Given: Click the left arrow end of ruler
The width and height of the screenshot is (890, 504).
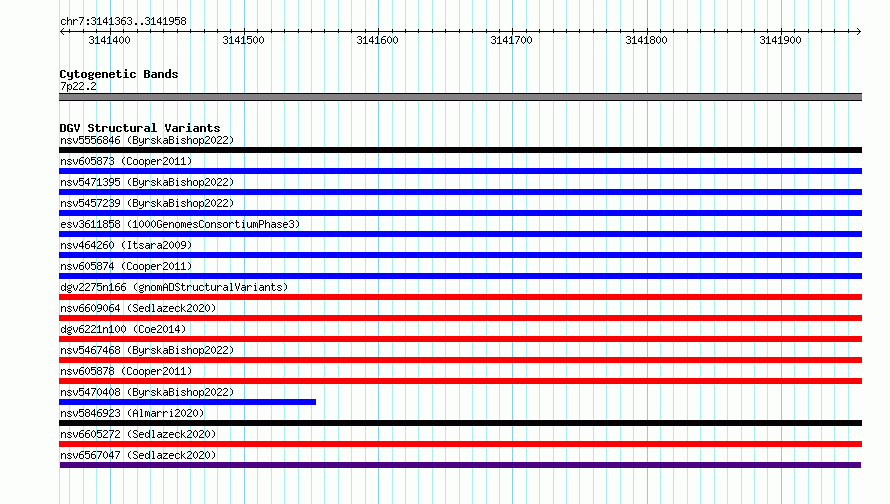Looking at the screenshot, I should (62, 32).
